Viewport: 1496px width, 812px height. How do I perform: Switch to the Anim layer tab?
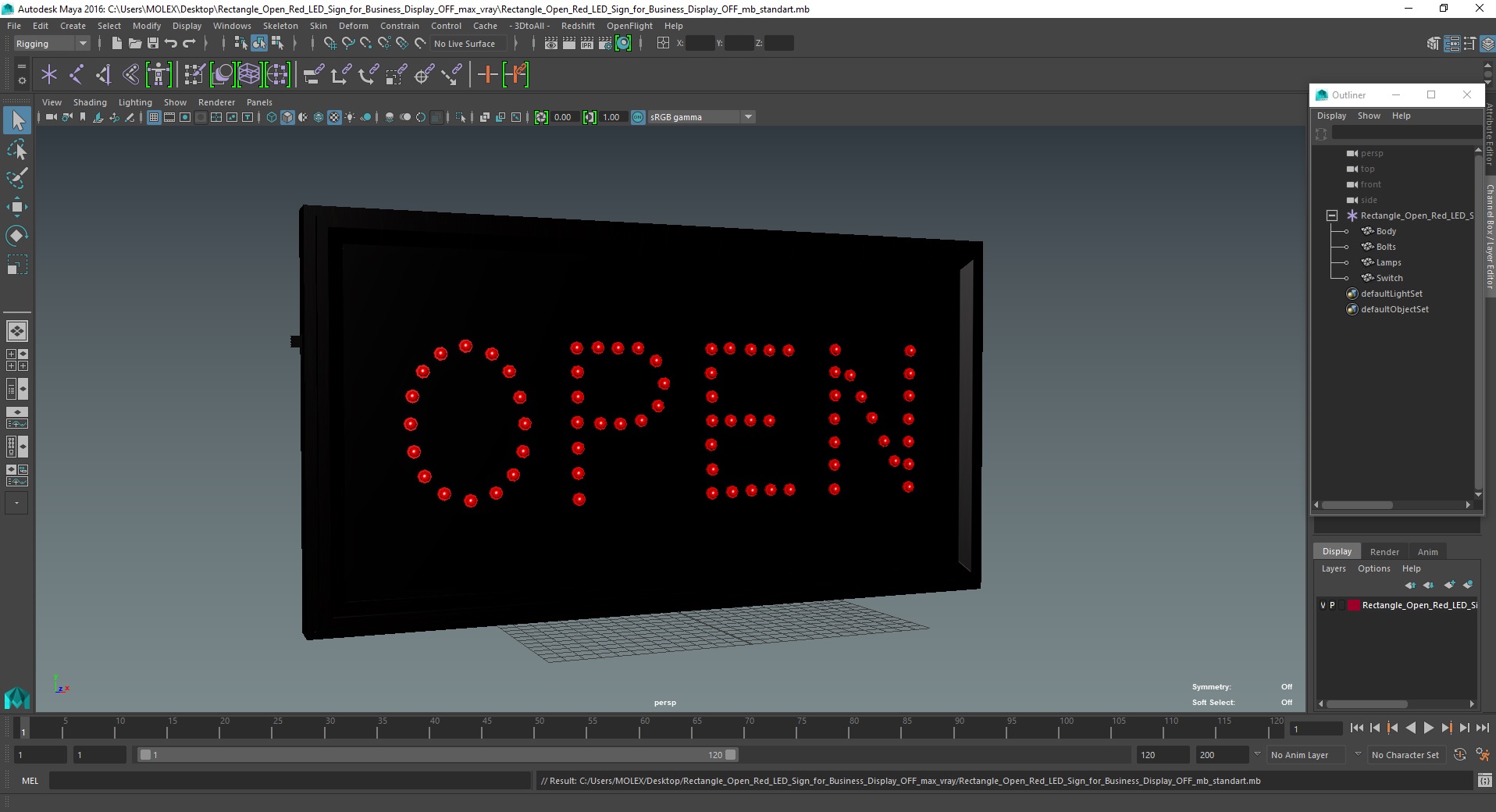(x=1427, y=551)
